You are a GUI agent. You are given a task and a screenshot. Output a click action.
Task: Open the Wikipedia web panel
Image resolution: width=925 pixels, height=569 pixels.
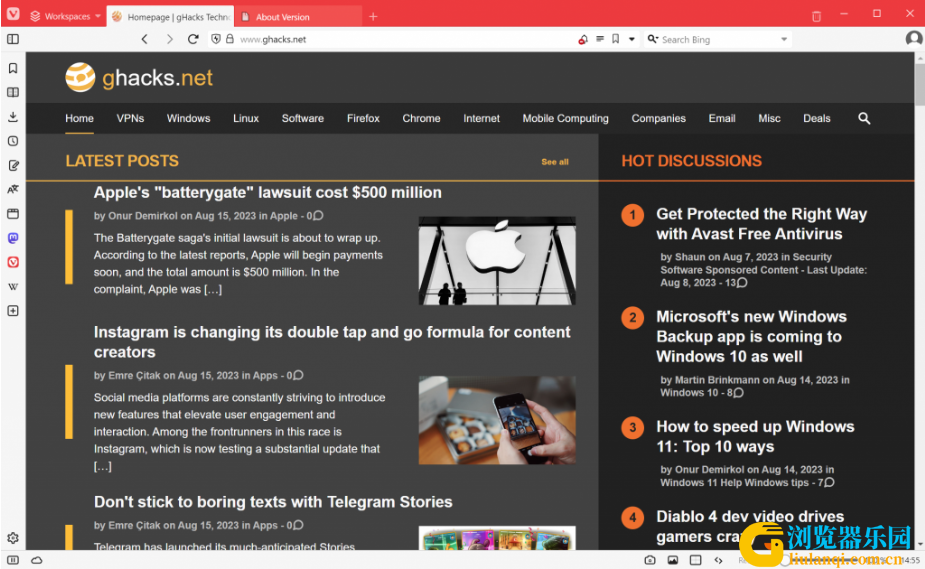[x=13, y=287]
